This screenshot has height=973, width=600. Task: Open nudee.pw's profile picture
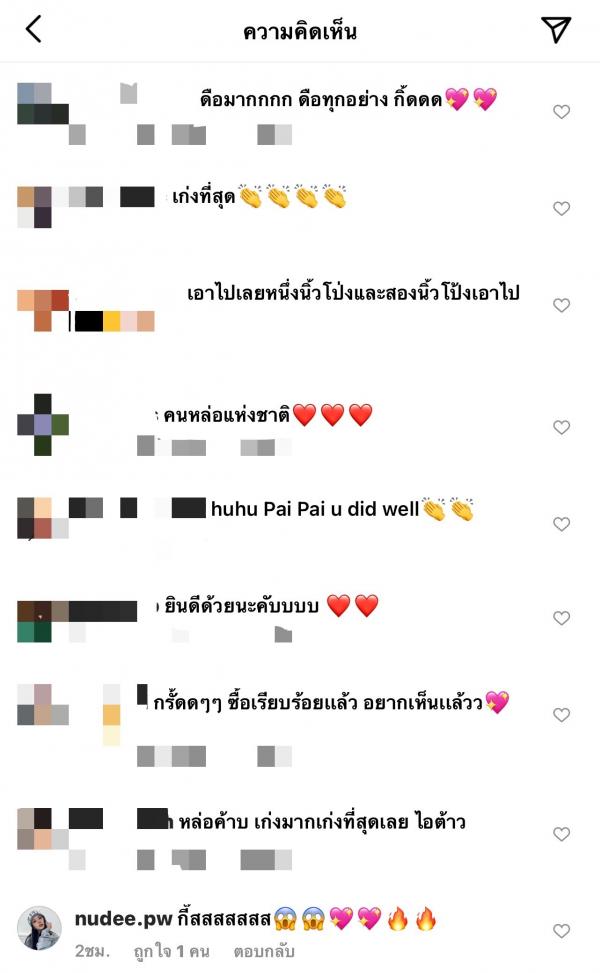click(x=38, y=928)
